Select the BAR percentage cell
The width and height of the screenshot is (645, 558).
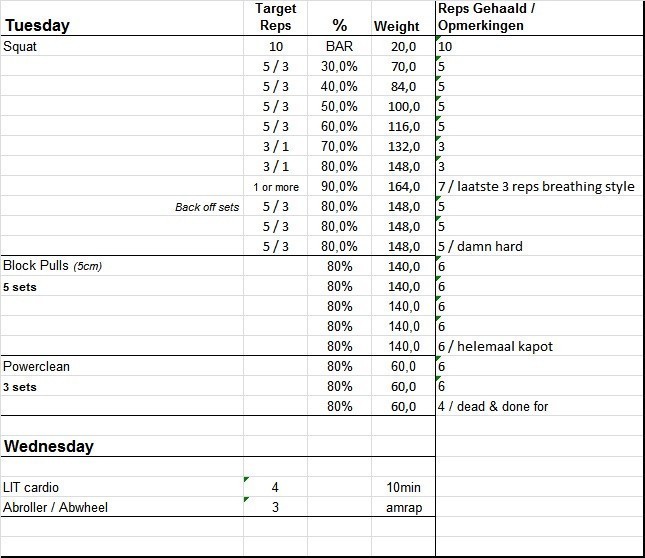pos(339,47)
